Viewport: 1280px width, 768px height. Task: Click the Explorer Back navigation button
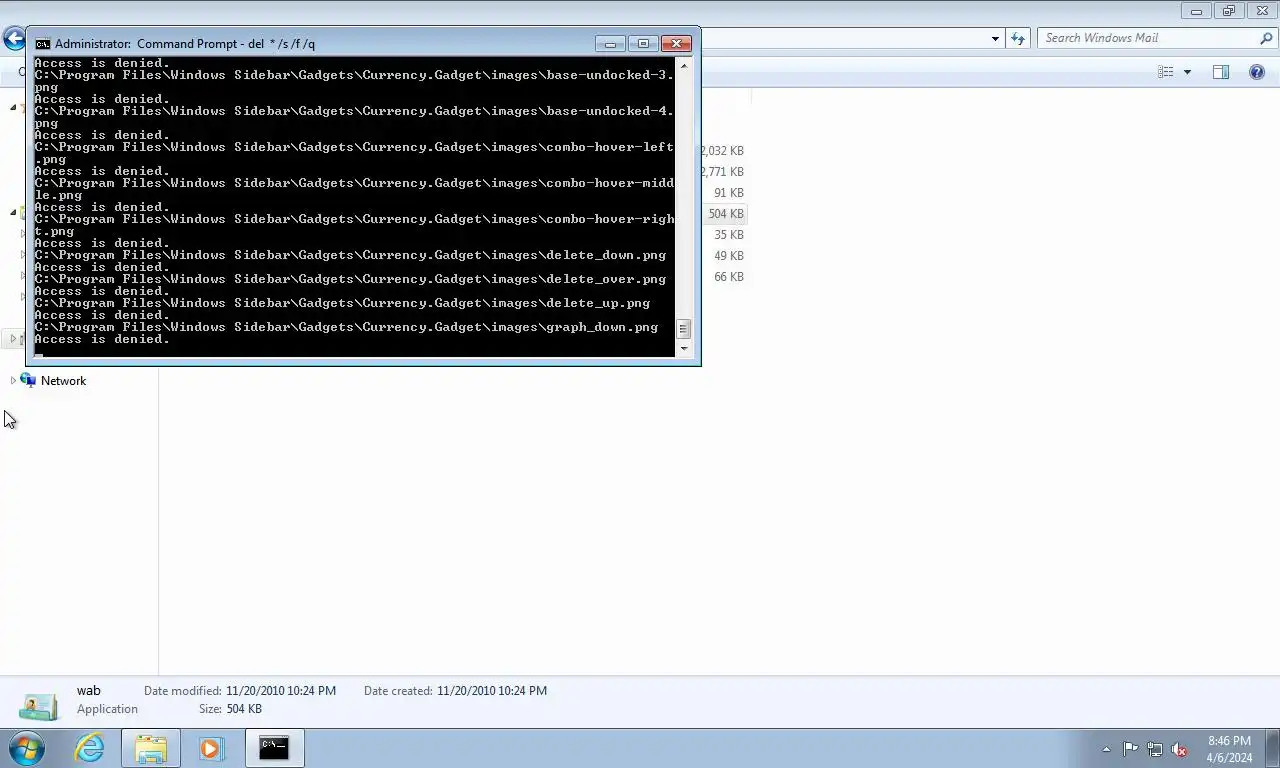point(13,39)
